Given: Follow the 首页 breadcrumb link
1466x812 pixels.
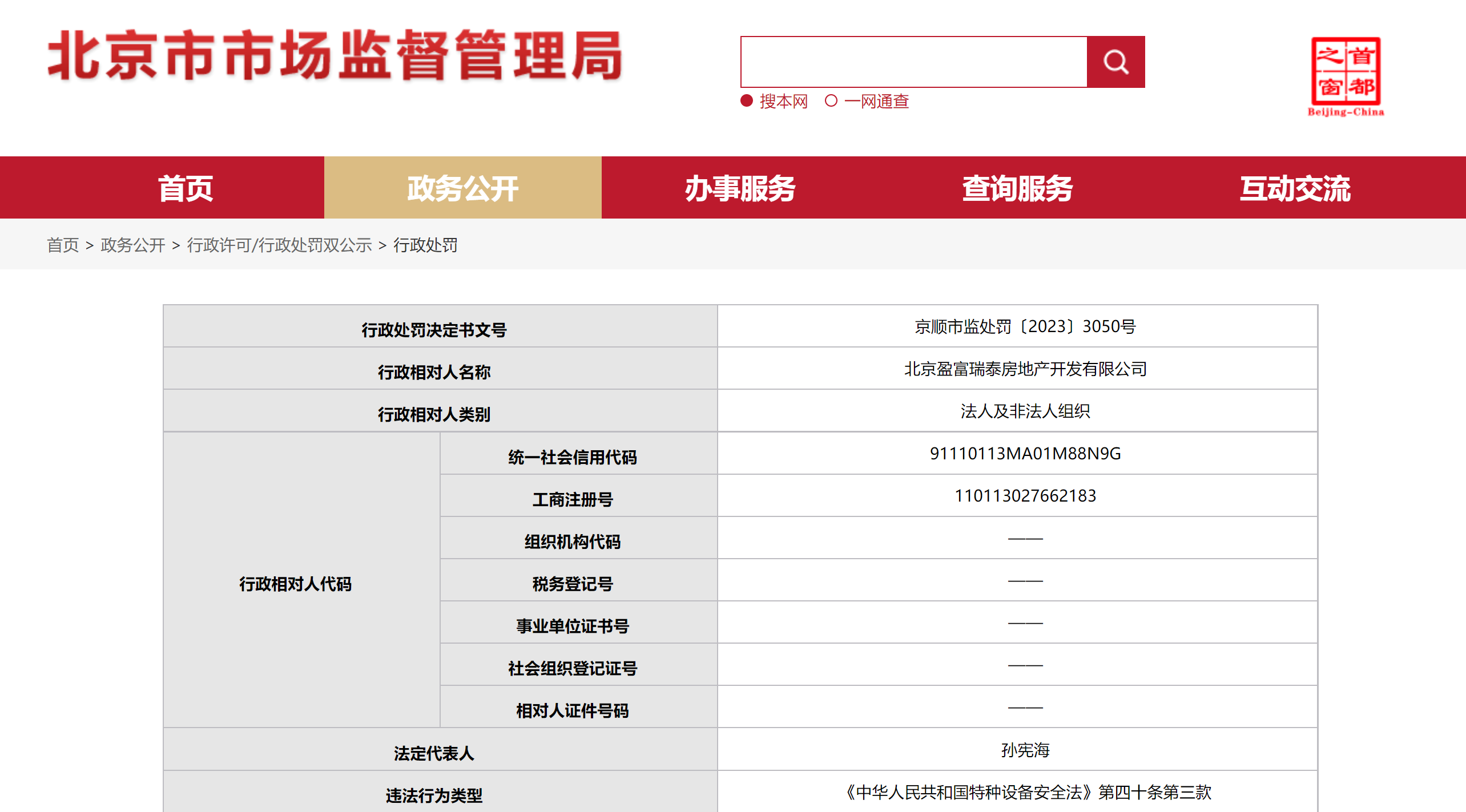Looking at the screenshot, I should pos(63,245).
